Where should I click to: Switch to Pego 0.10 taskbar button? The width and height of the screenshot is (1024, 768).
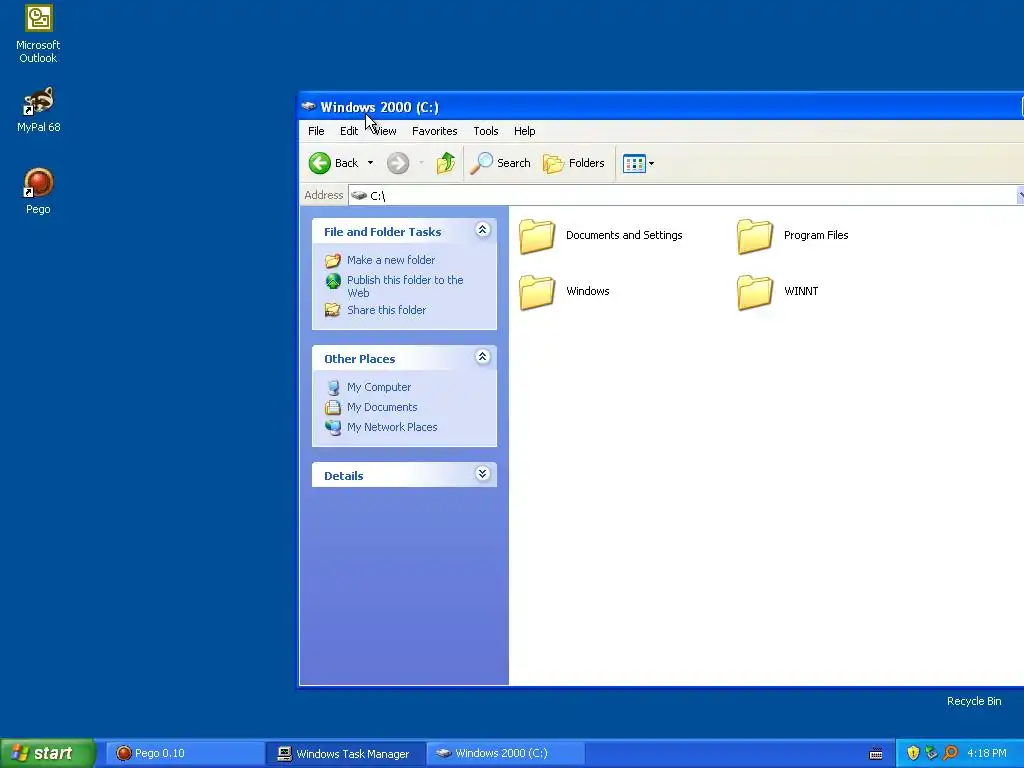[184, 753]
